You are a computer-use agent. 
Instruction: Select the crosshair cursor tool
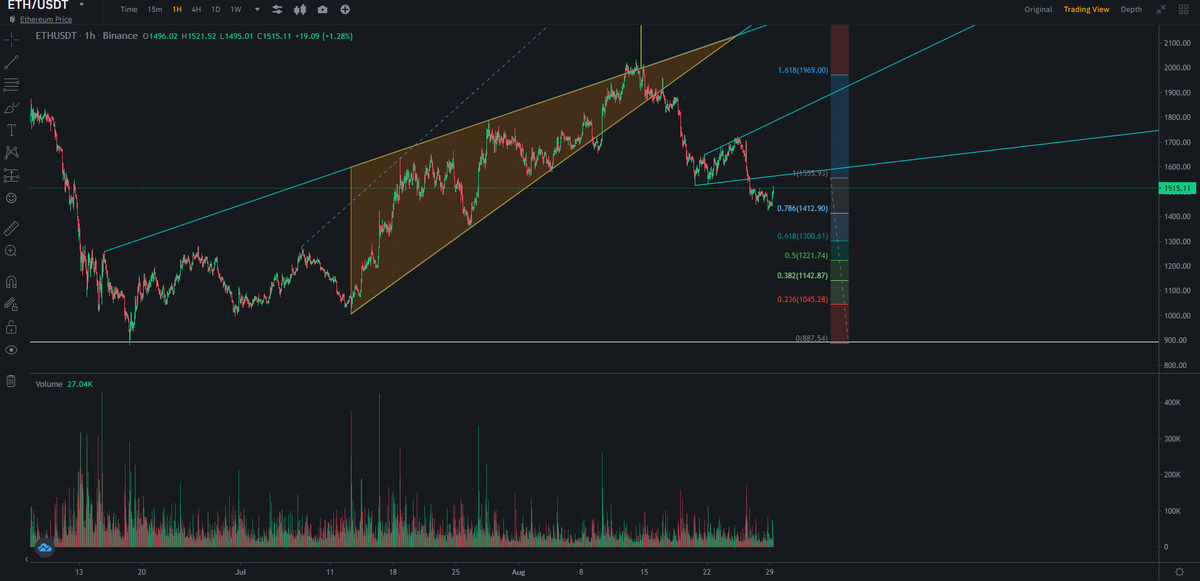(11, 39)
